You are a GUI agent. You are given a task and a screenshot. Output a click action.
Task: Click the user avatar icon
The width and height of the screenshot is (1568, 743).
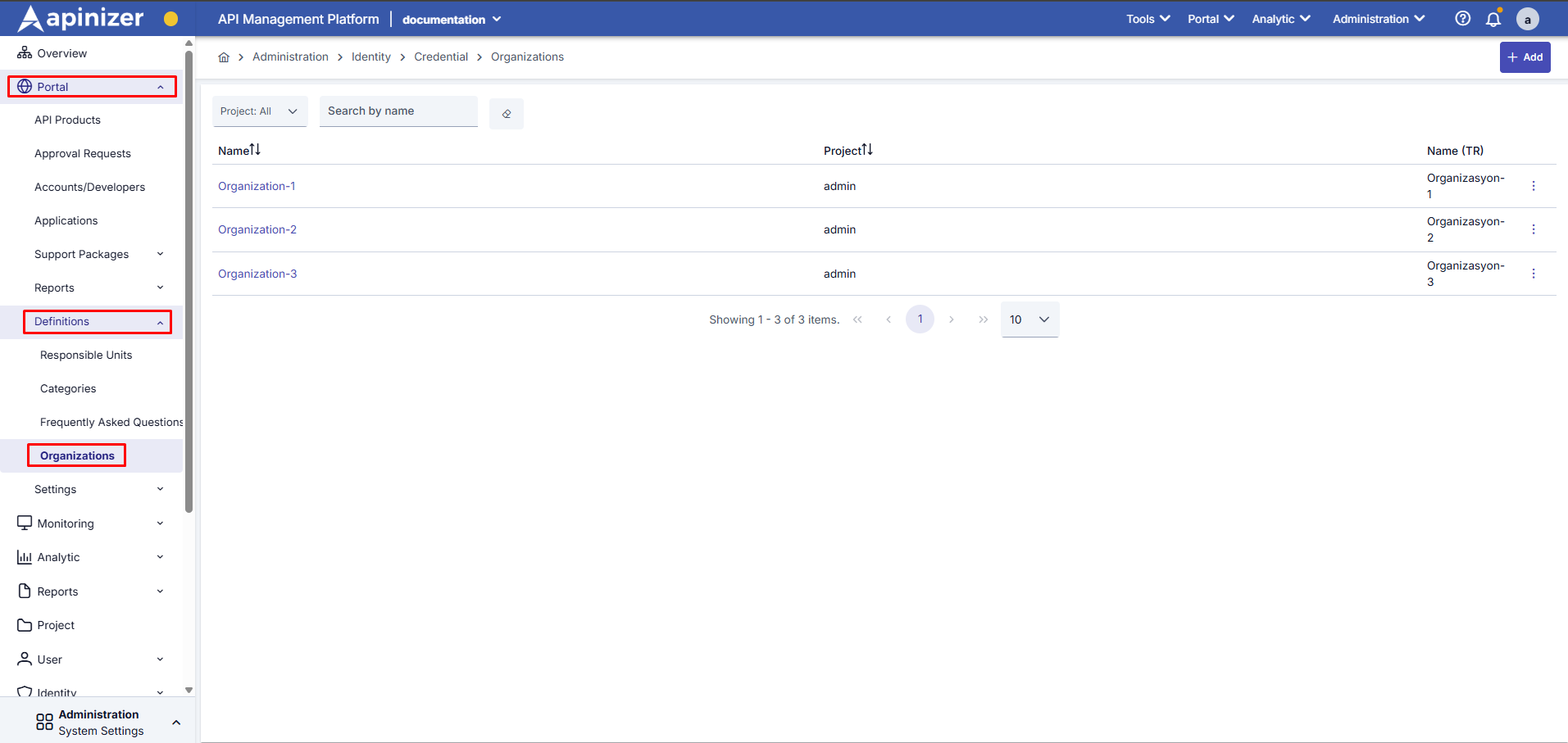point(1527,19)
